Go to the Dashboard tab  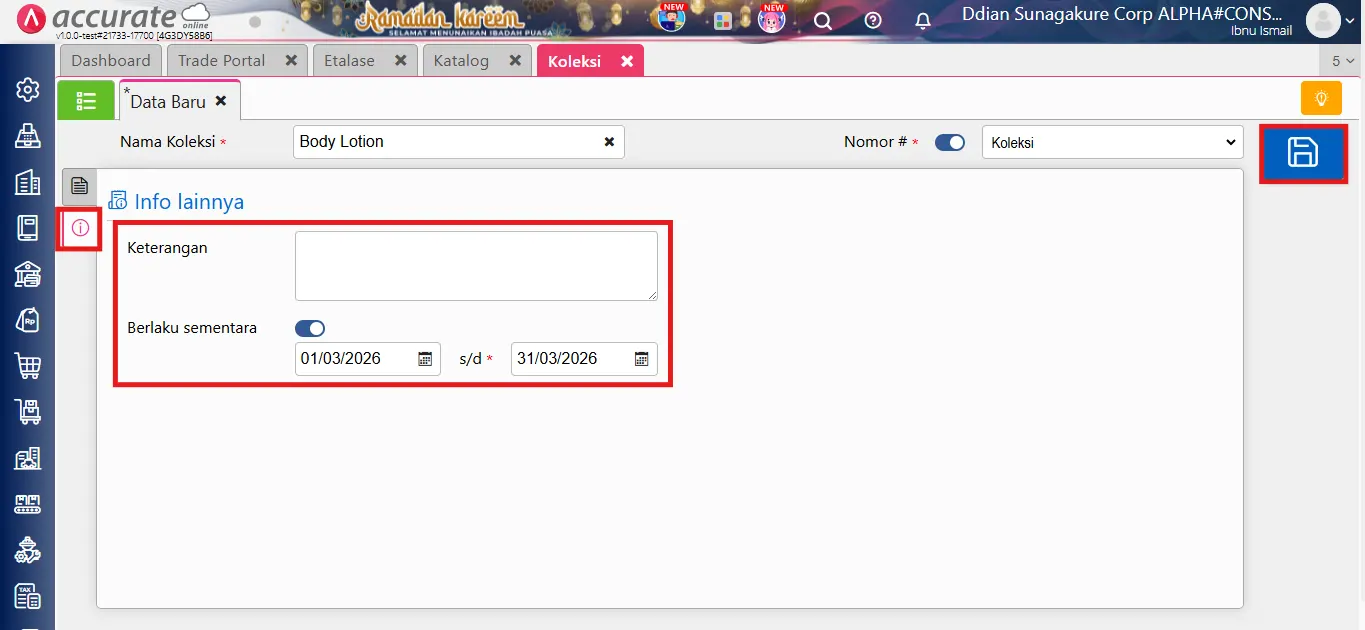[110, 60]
